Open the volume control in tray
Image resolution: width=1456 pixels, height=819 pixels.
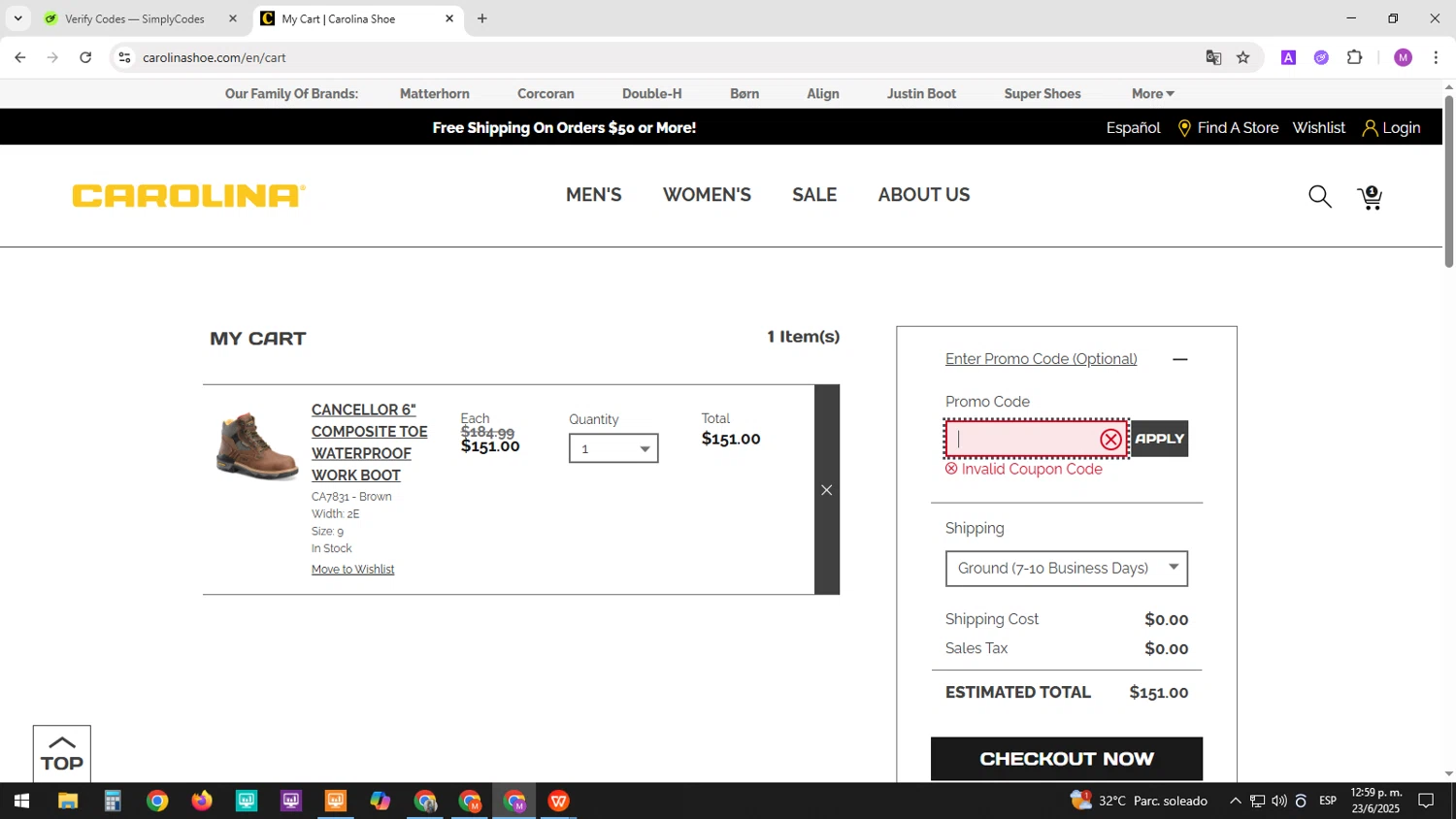coord(1278,801)
